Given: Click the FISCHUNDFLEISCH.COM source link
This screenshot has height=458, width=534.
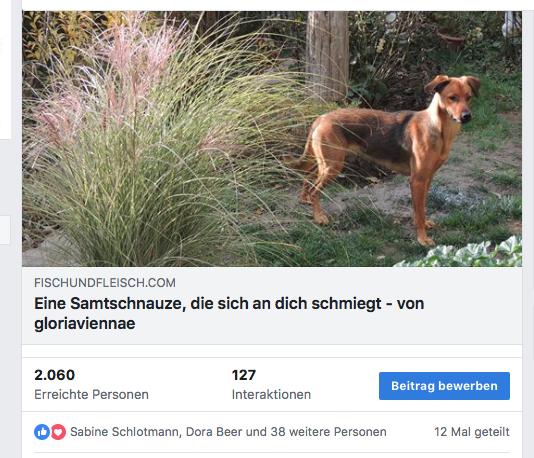Looking at the screenshot, I should [x=105, y=283].
